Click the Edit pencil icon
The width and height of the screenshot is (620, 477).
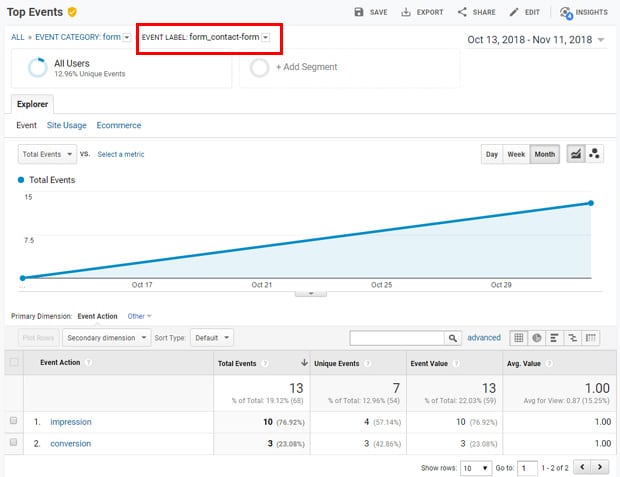pos(514,12)
